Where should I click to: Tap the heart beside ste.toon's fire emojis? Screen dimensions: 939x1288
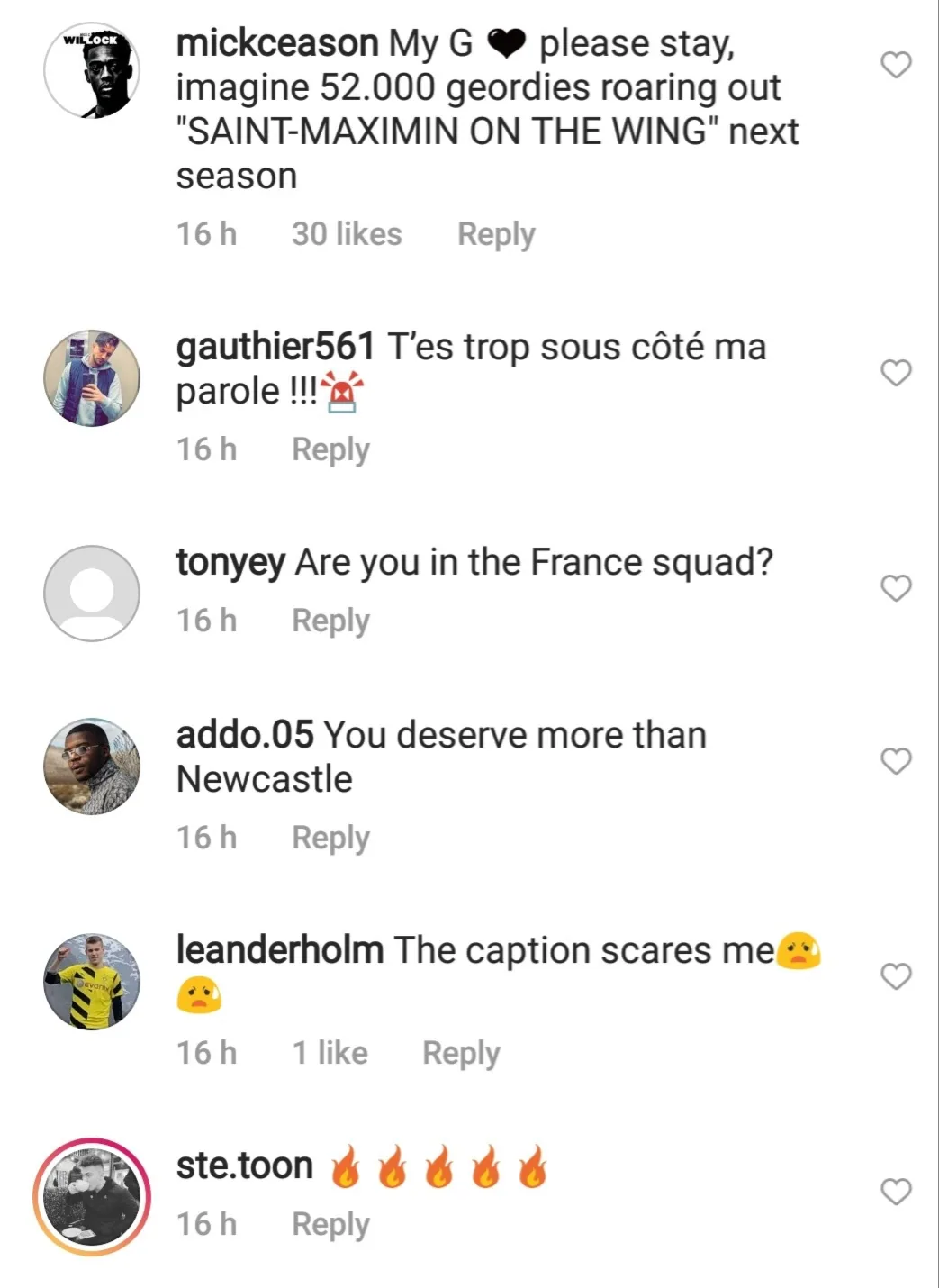click(896, 1192)
